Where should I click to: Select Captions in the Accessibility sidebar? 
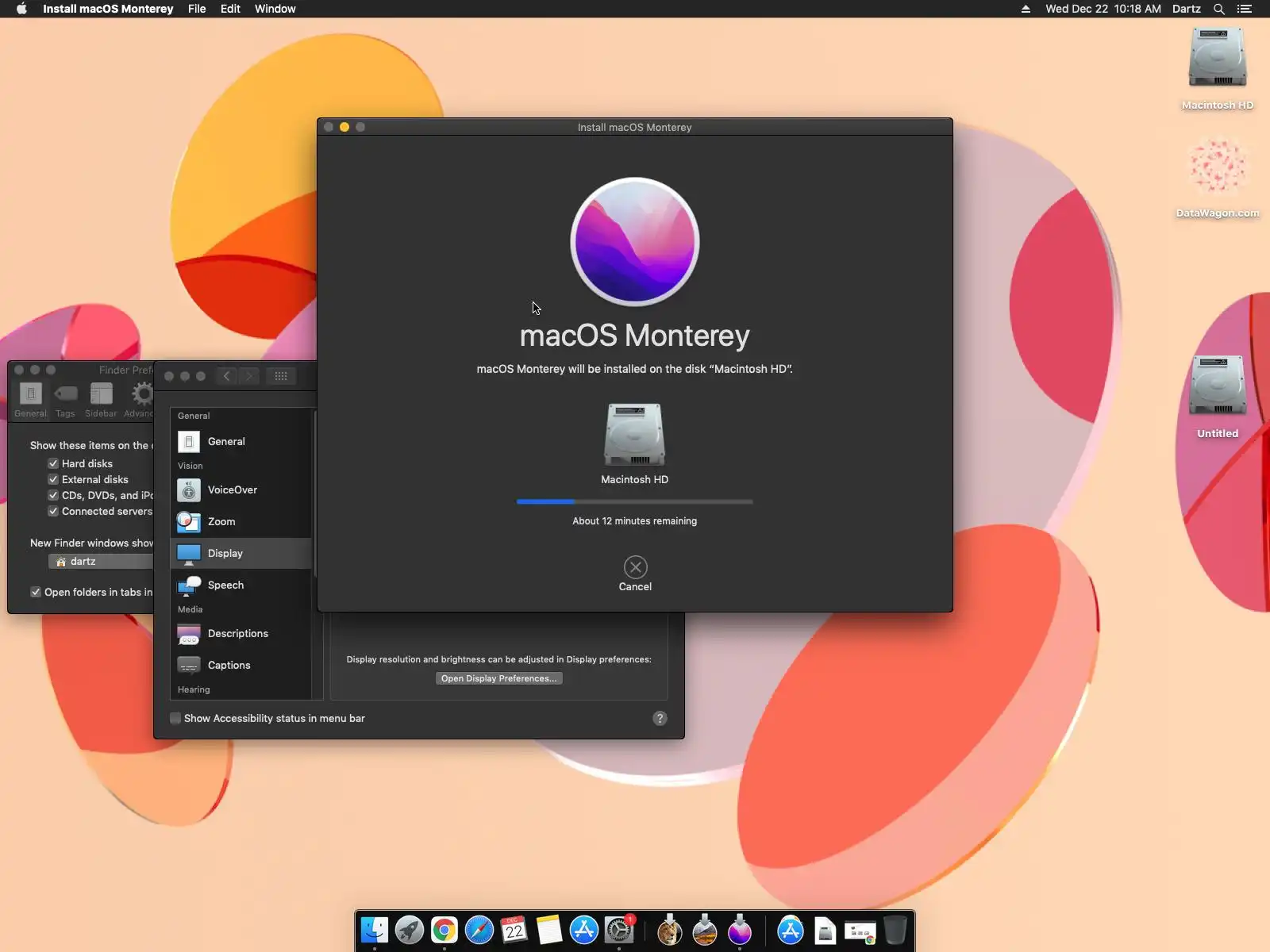[241, 665]
